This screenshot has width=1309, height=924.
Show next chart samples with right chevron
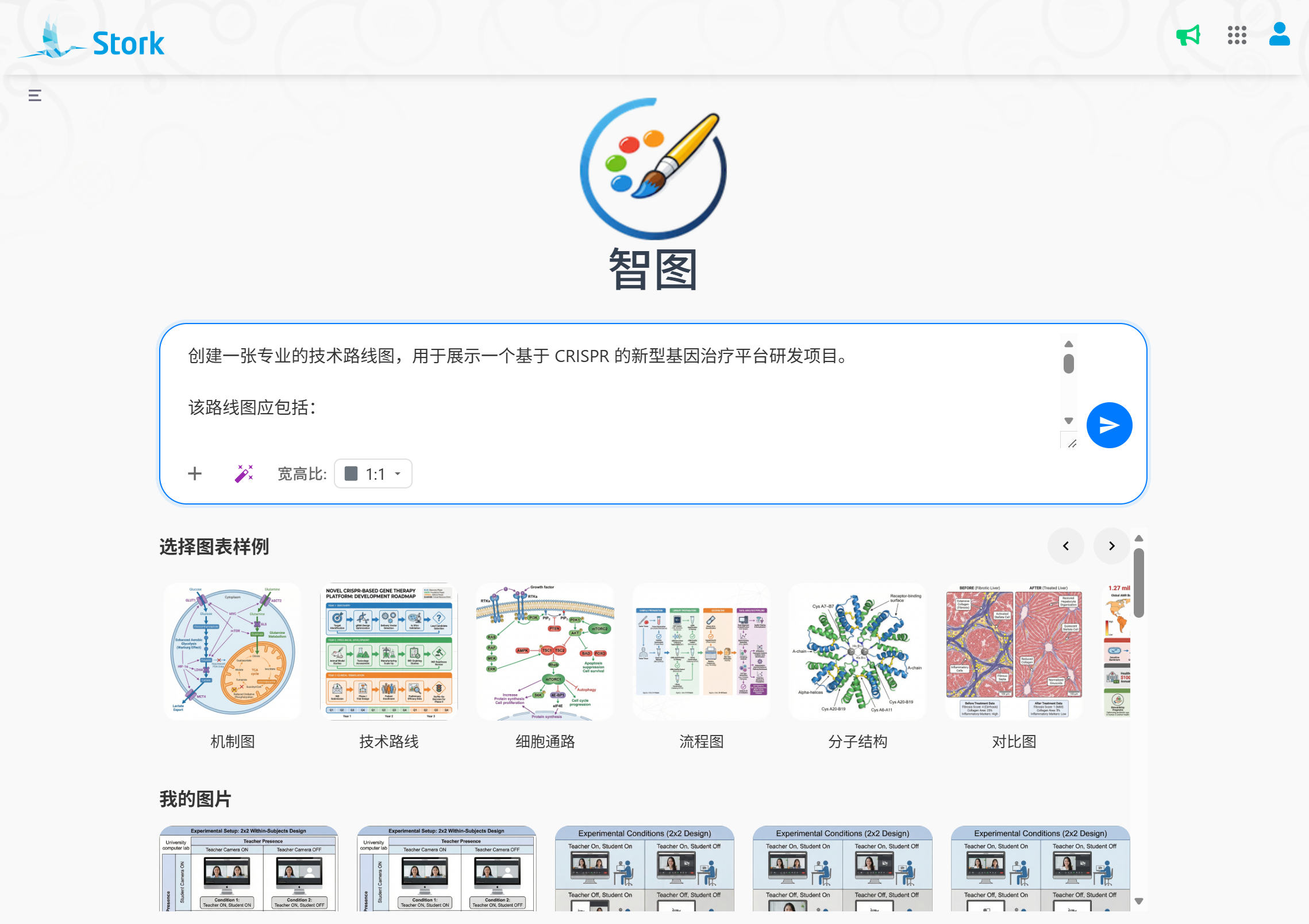click(1111, 546)
